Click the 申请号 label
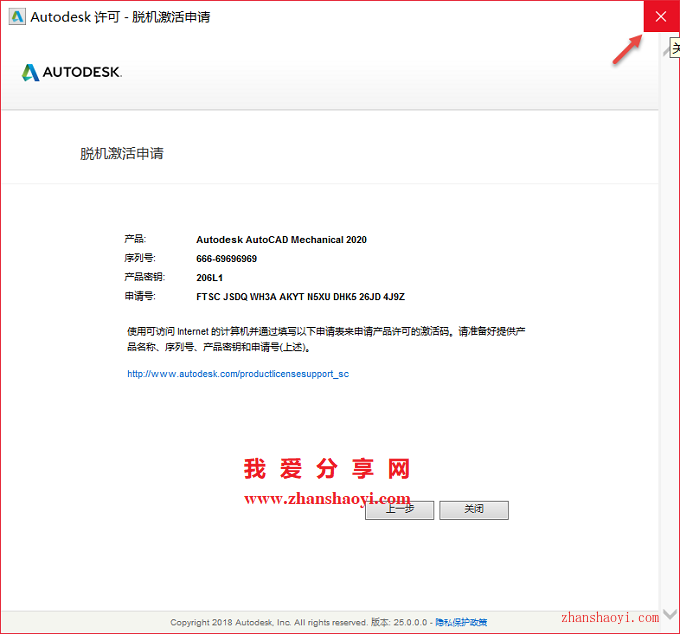 click(140, 296)
